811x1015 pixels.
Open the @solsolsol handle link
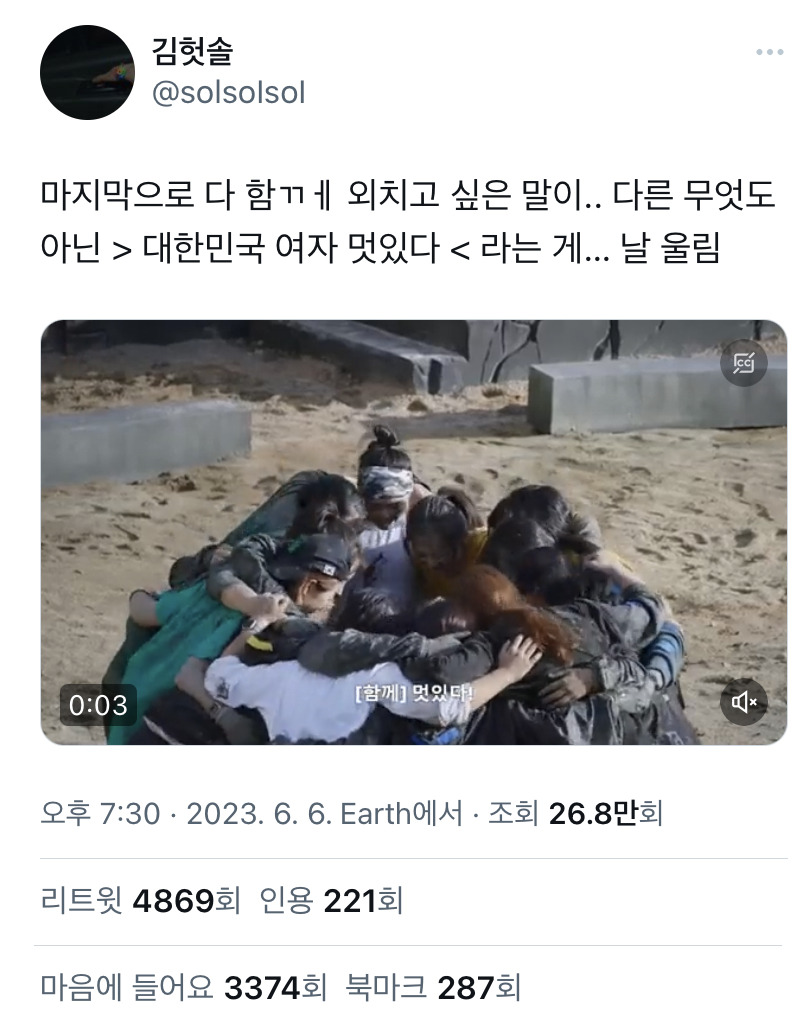(x=228, y=93)
